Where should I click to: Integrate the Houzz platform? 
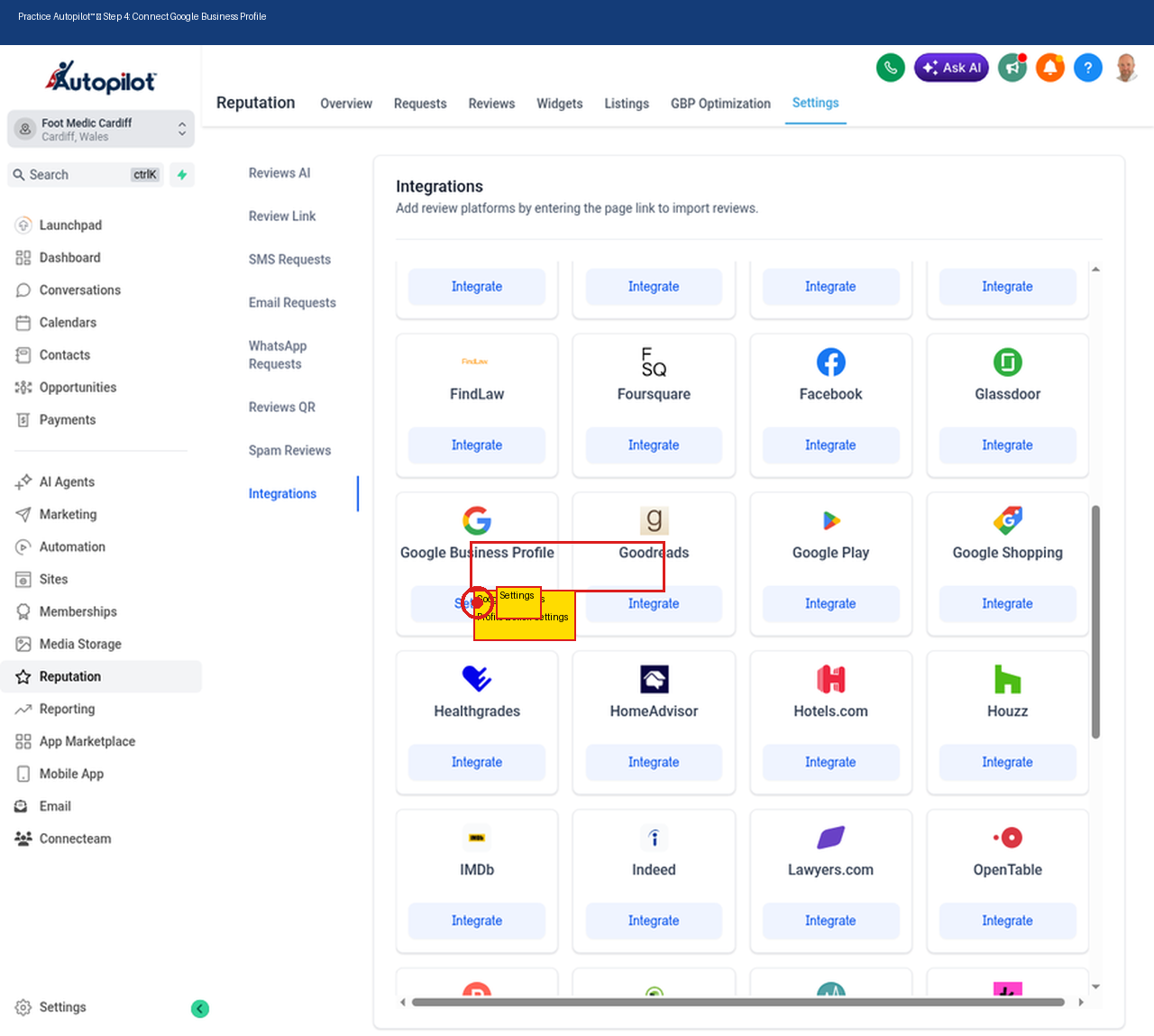1007,763
